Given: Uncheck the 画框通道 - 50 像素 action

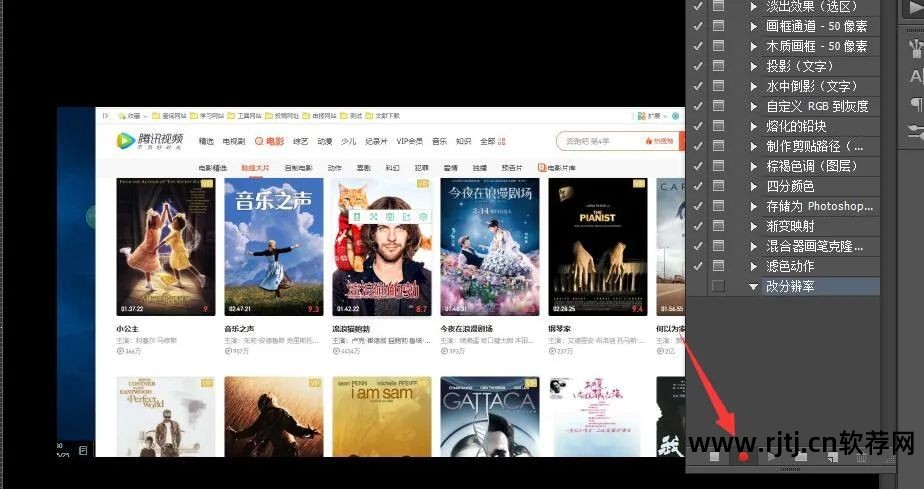Looking at the screenshot, I should [698, 26].
